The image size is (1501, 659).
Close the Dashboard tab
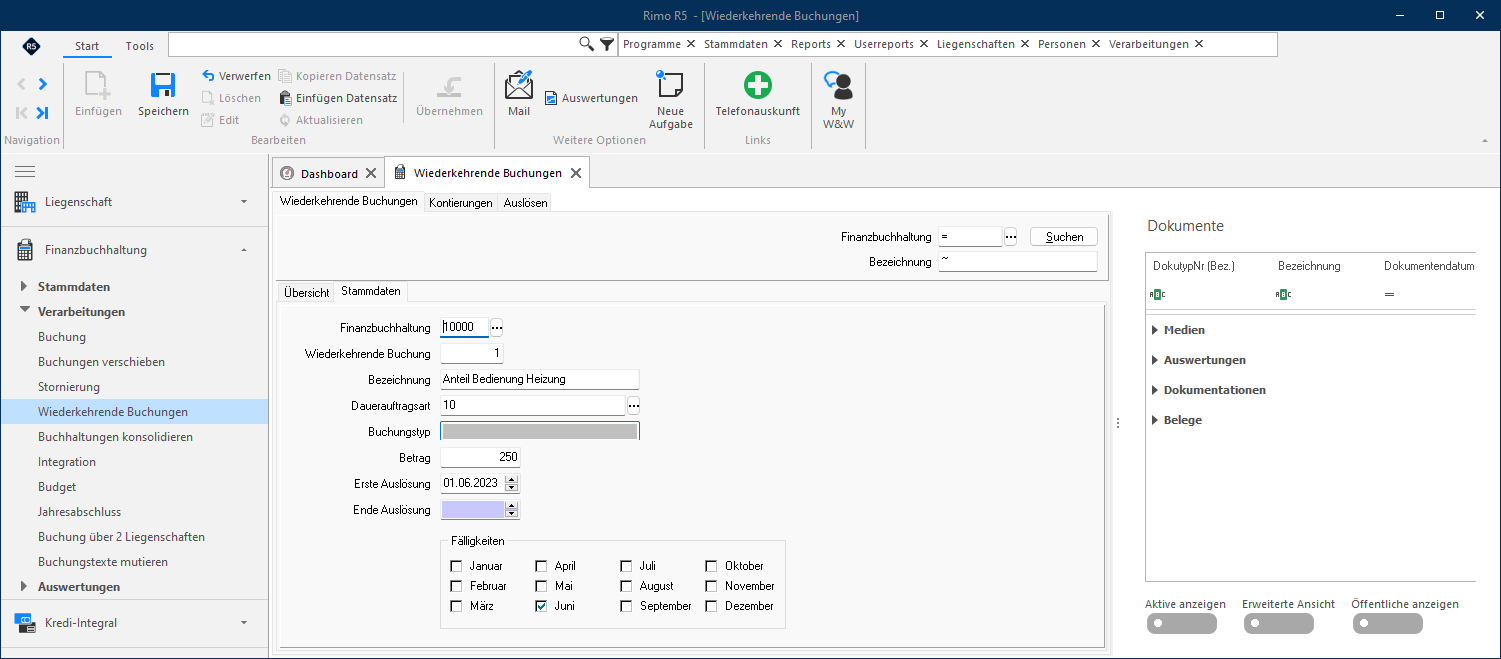coord(371,173)
